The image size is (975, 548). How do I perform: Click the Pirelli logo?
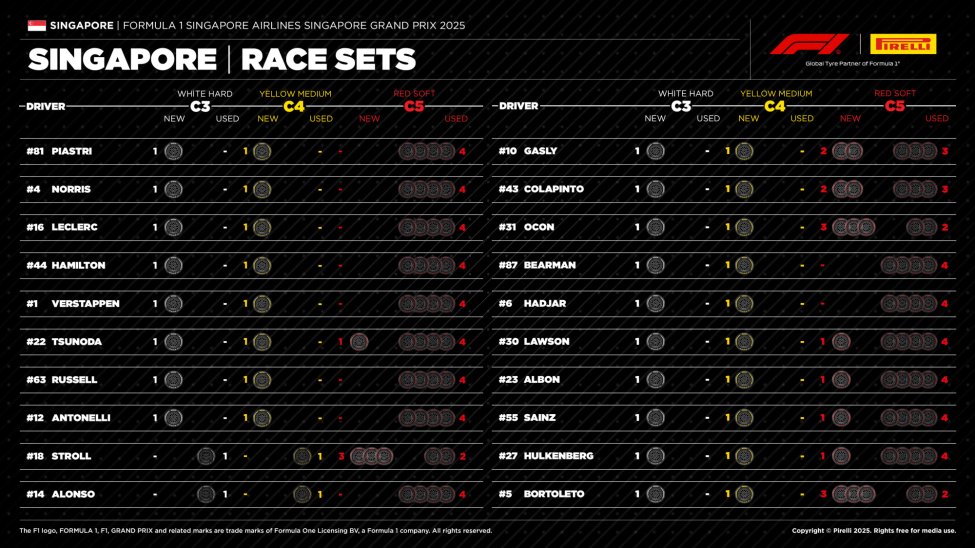(x=903, y=44)
